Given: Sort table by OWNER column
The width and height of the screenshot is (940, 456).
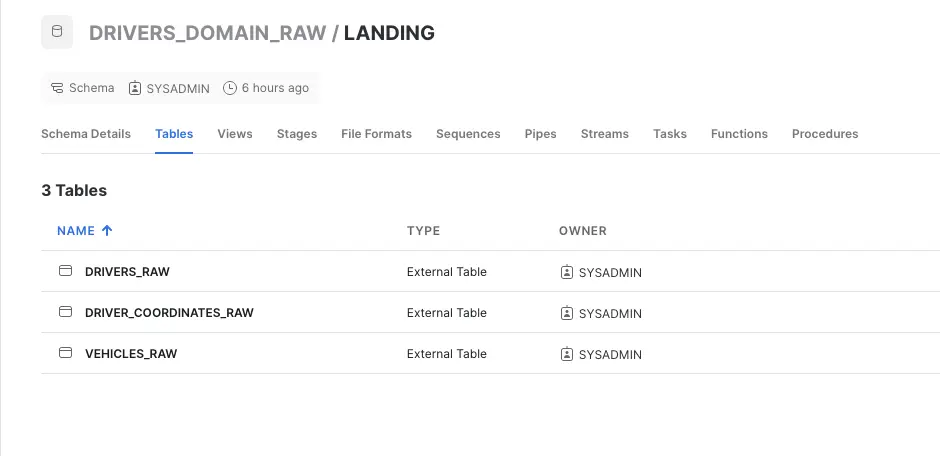Looking at the screenshot, I should pos(583,231).
